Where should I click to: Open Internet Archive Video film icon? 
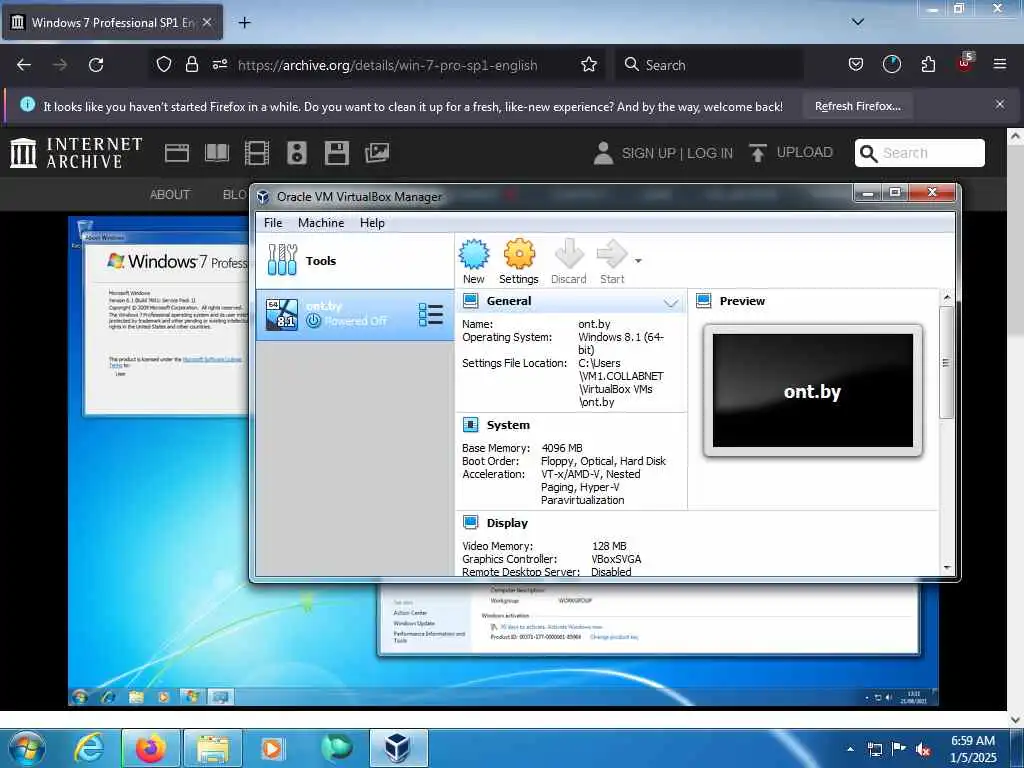[257, 153]
